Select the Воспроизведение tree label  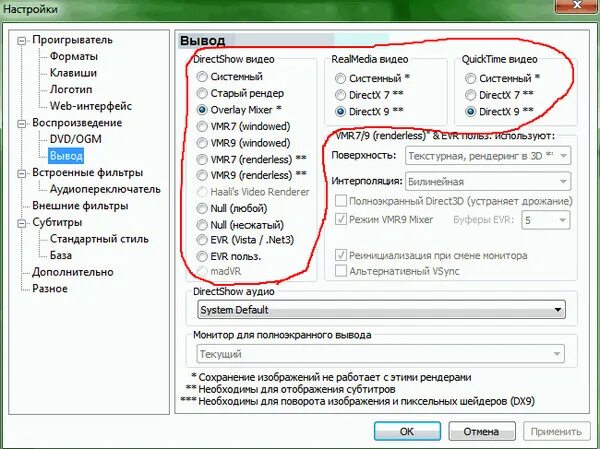click(x=77, y=122)
